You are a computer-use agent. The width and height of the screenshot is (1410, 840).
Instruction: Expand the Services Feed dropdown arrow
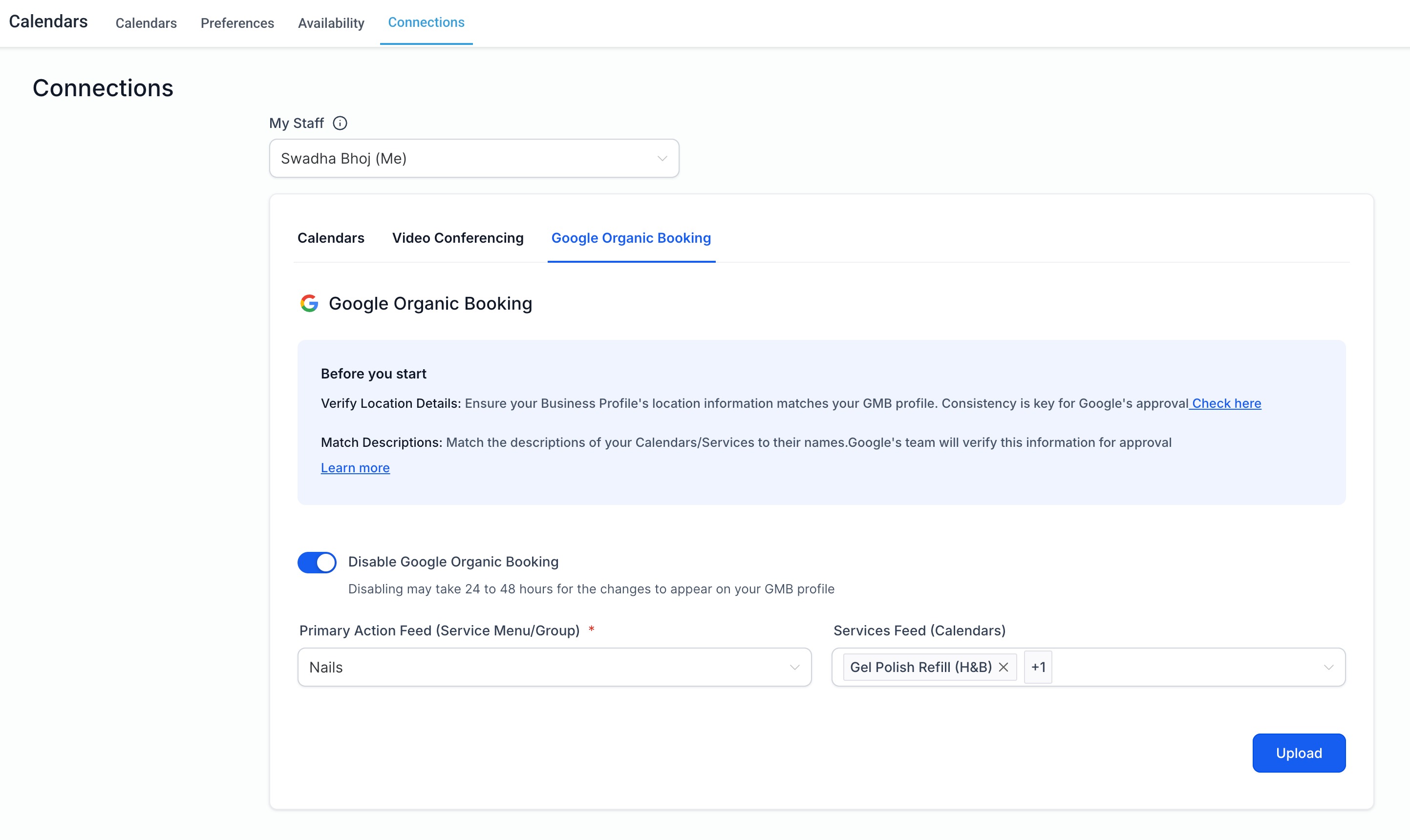pyautogui.click(x=1328, y=667)
